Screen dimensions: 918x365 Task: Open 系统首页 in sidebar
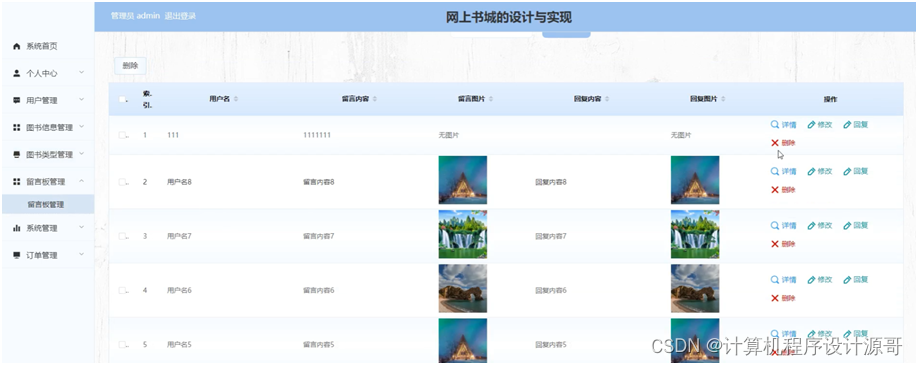pos(48,46)
